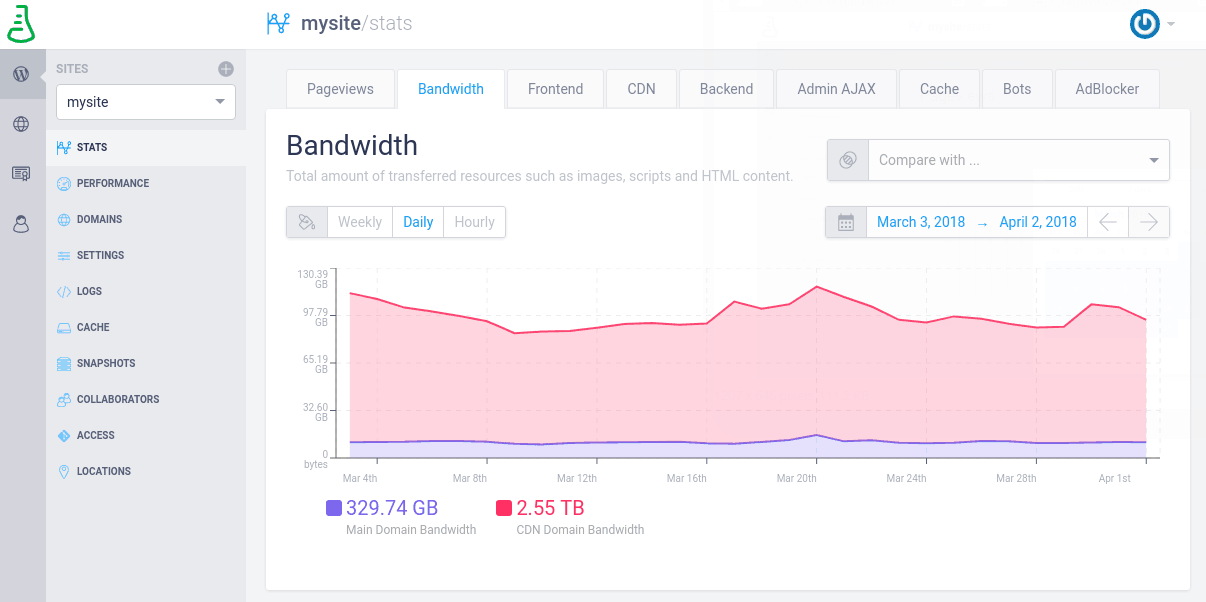Open the Compare with dropdown

click(1018, 160)
